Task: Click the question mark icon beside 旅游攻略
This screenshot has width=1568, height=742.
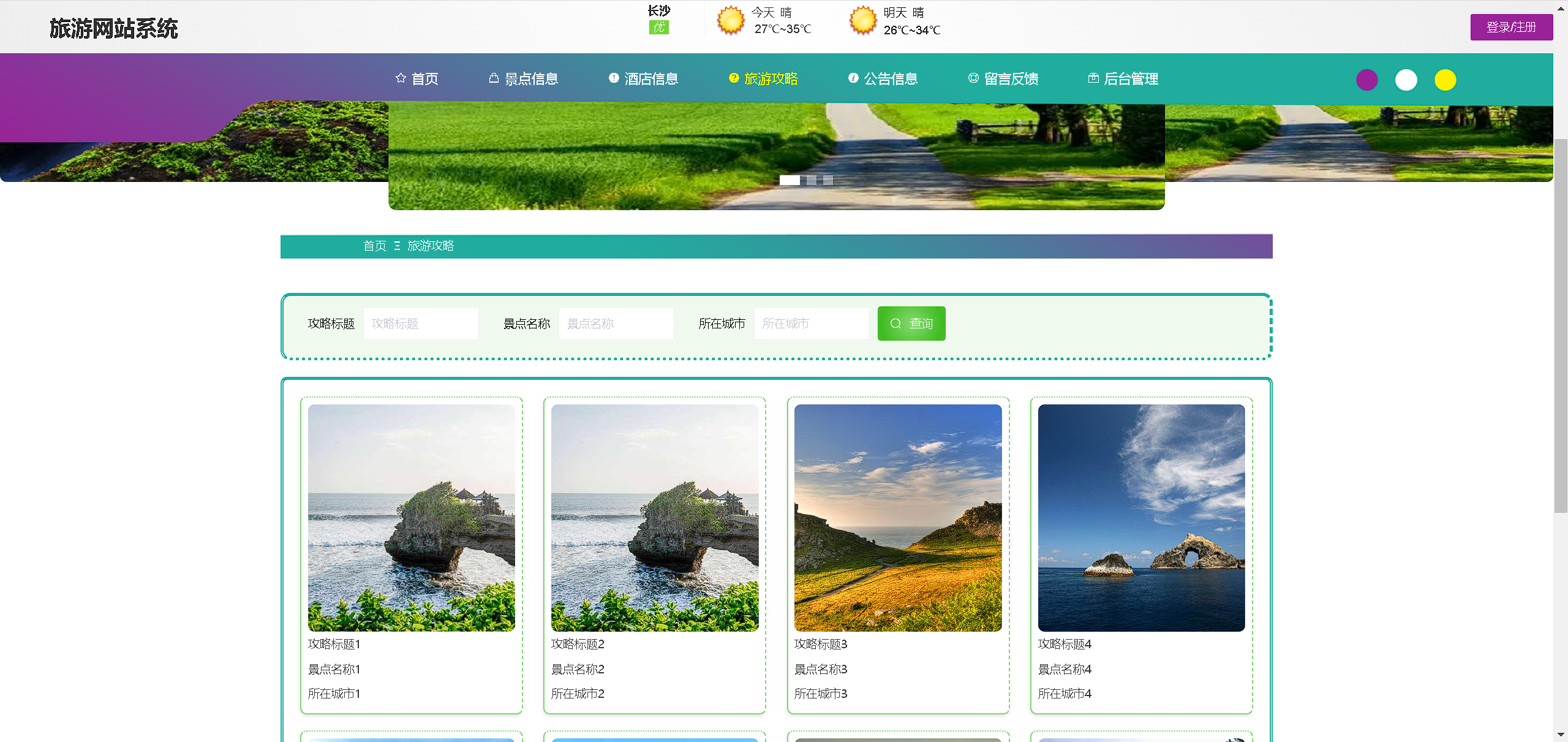Action: [x=734, y=78]
